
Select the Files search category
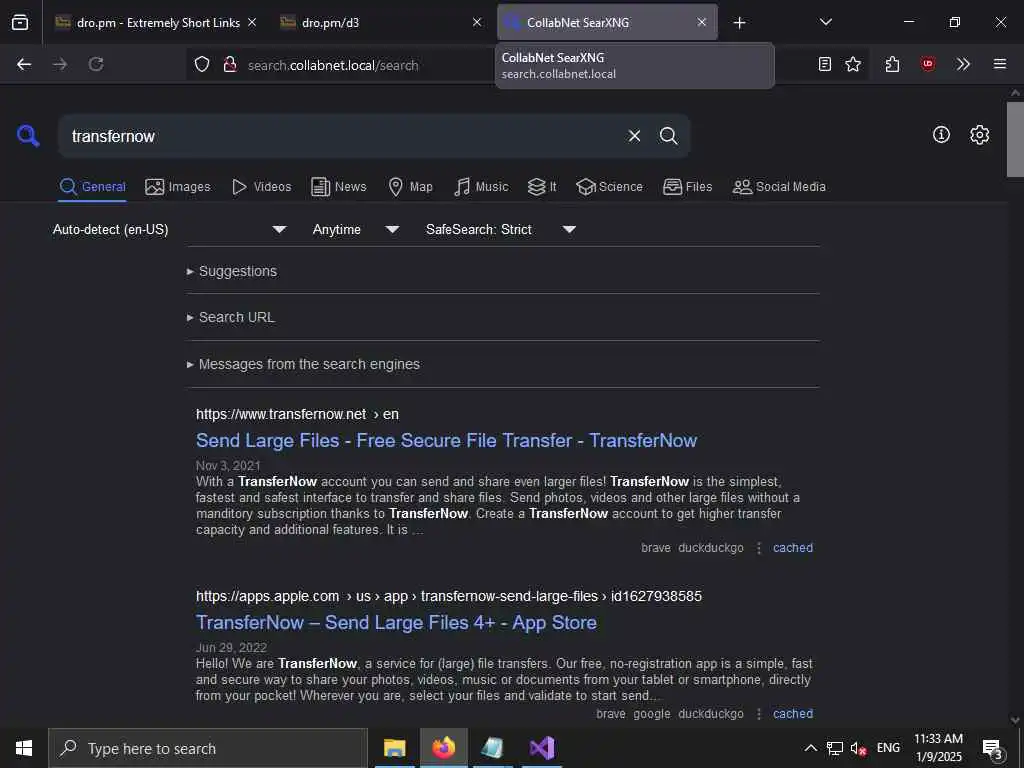[687, 187]
